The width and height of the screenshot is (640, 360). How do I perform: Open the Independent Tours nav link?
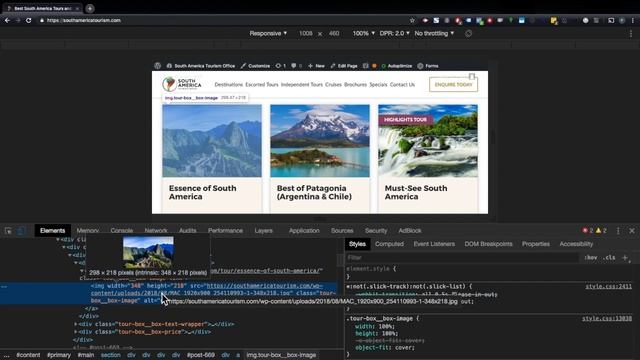click(x=302, y=84)
